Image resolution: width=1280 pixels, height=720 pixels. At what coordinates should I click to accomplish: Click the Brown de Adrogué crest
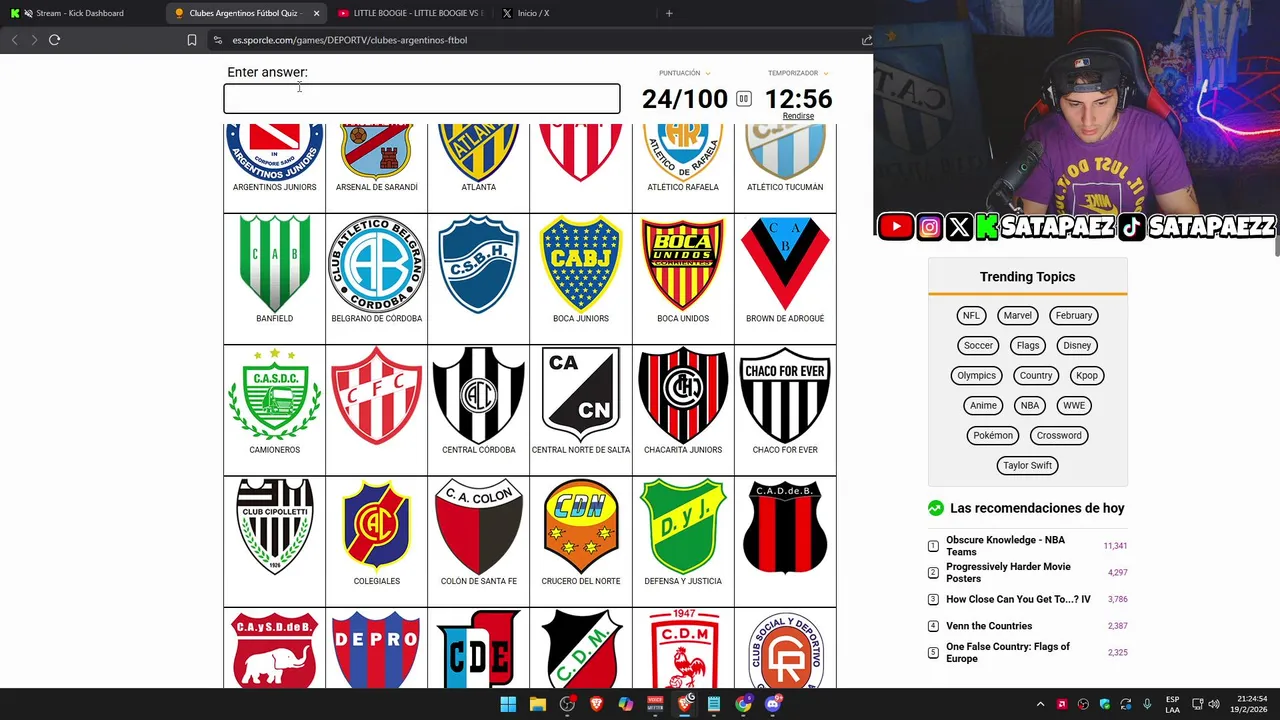click(x=785, y=264)
